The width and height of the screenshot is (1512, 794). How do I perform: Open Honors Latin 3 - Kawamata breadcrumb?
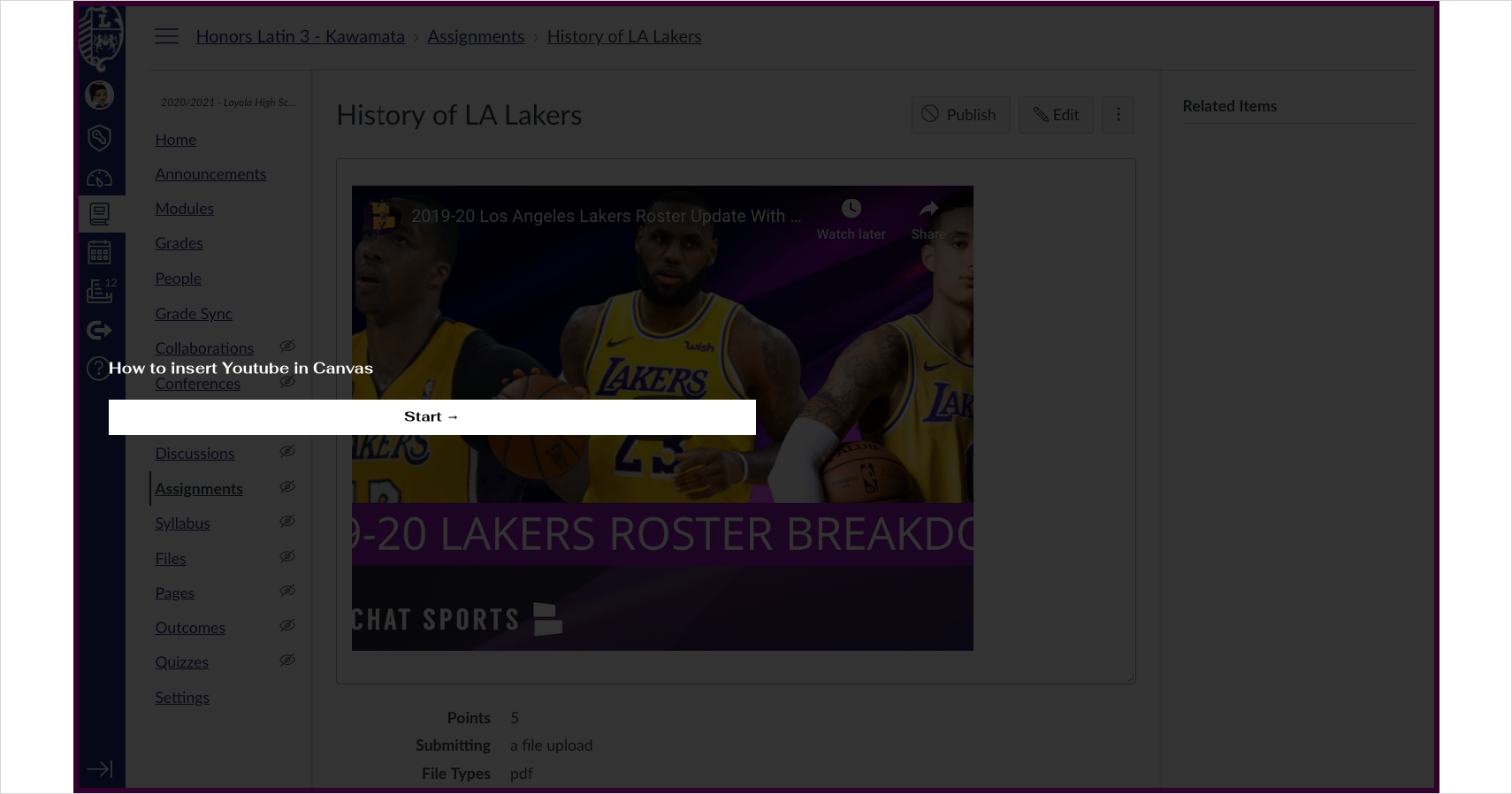pyautogui.click(x=300, y=36)
